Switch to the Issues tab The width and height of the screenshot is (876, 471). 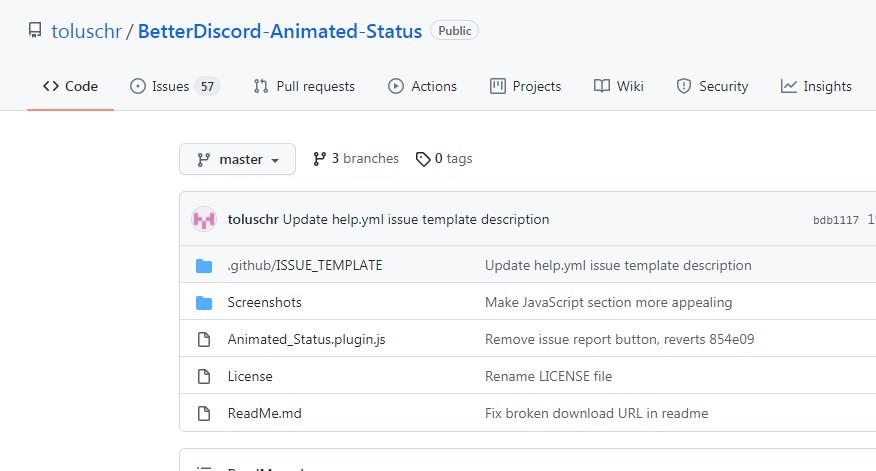click(x=174, y=86)
